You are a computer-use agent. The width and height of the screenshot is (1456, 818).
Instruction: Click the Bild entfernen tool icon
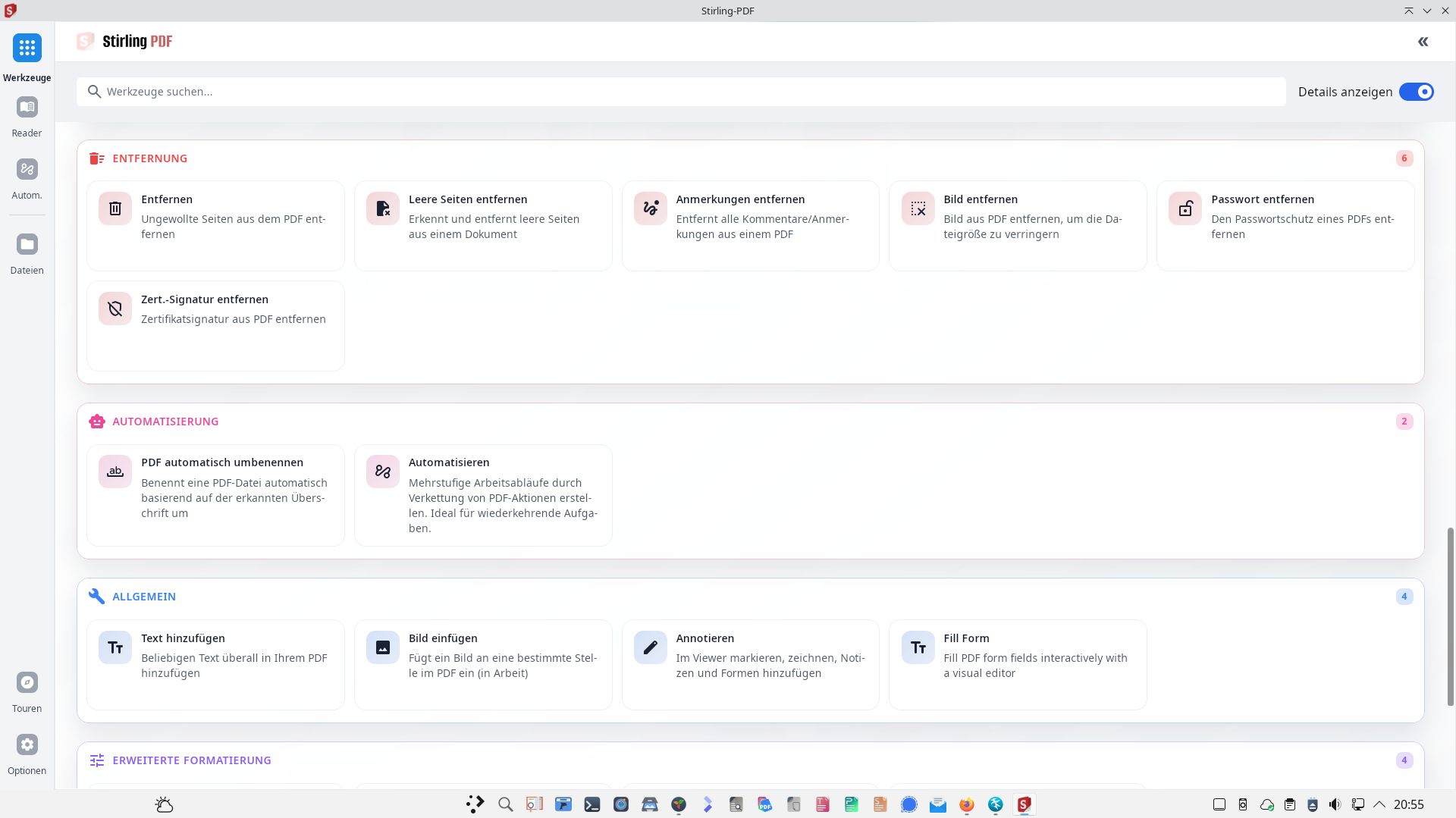tap(918, 208)
